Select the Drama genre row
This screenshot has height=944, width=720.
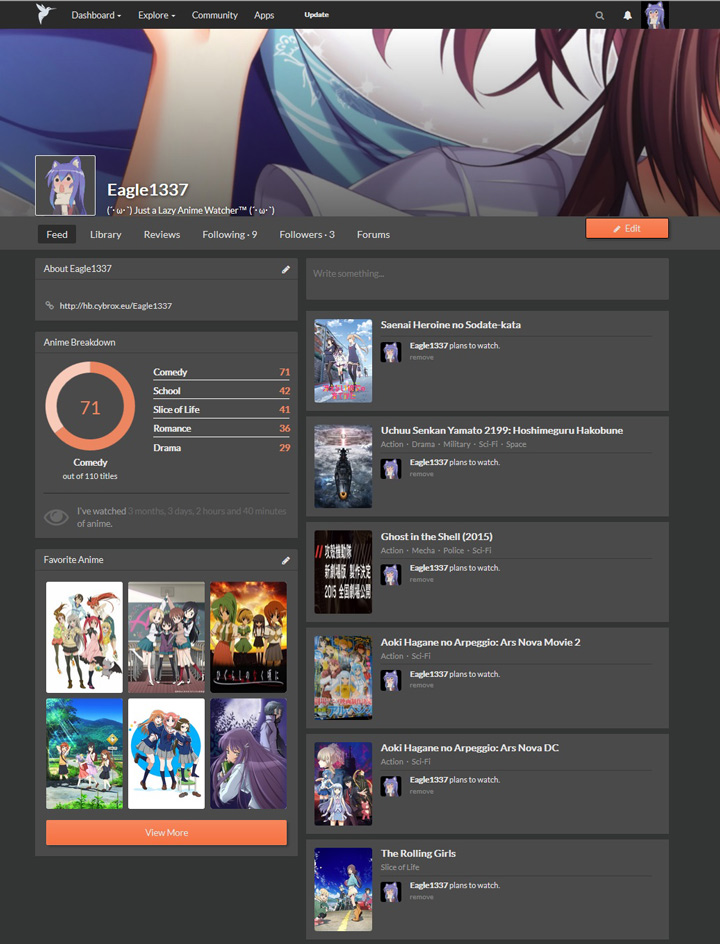point(222,448)
